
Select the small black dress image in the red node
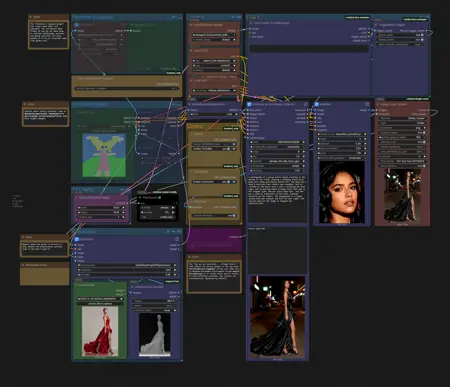(402, 196)
